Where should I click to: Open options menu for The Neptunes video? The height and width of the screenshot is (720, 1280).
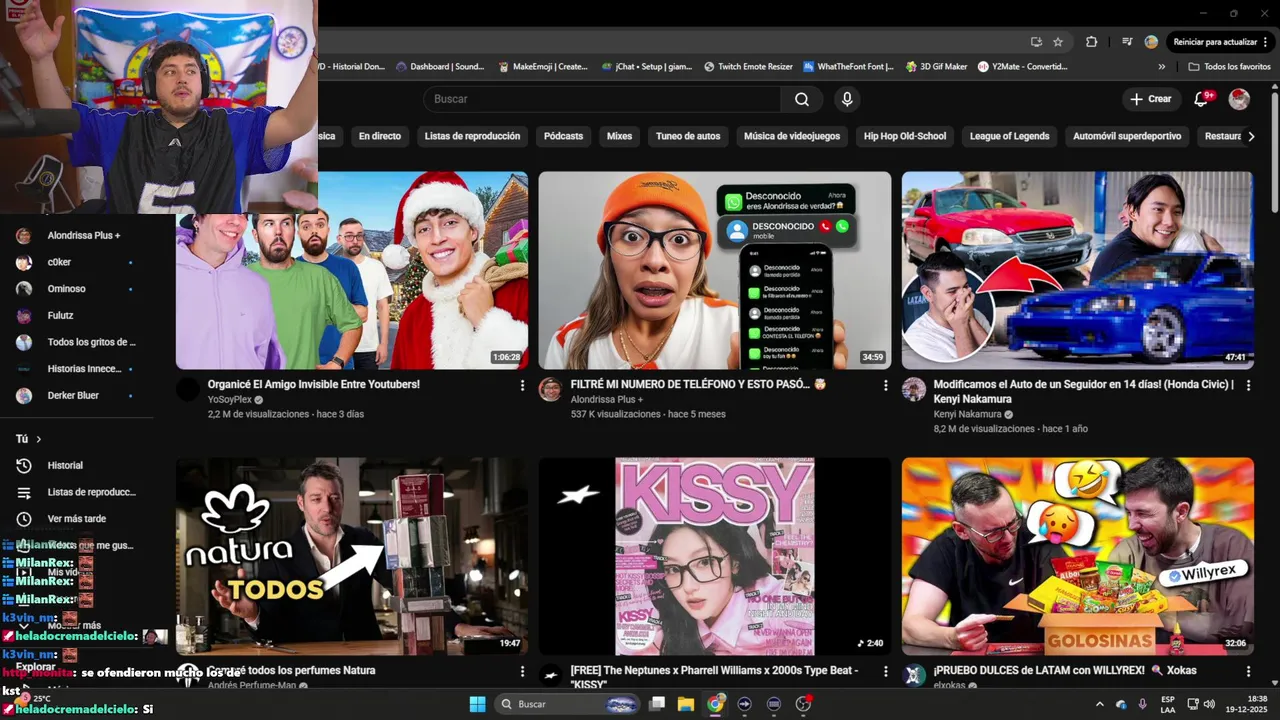pyautogui.click(x=885, y=671)
